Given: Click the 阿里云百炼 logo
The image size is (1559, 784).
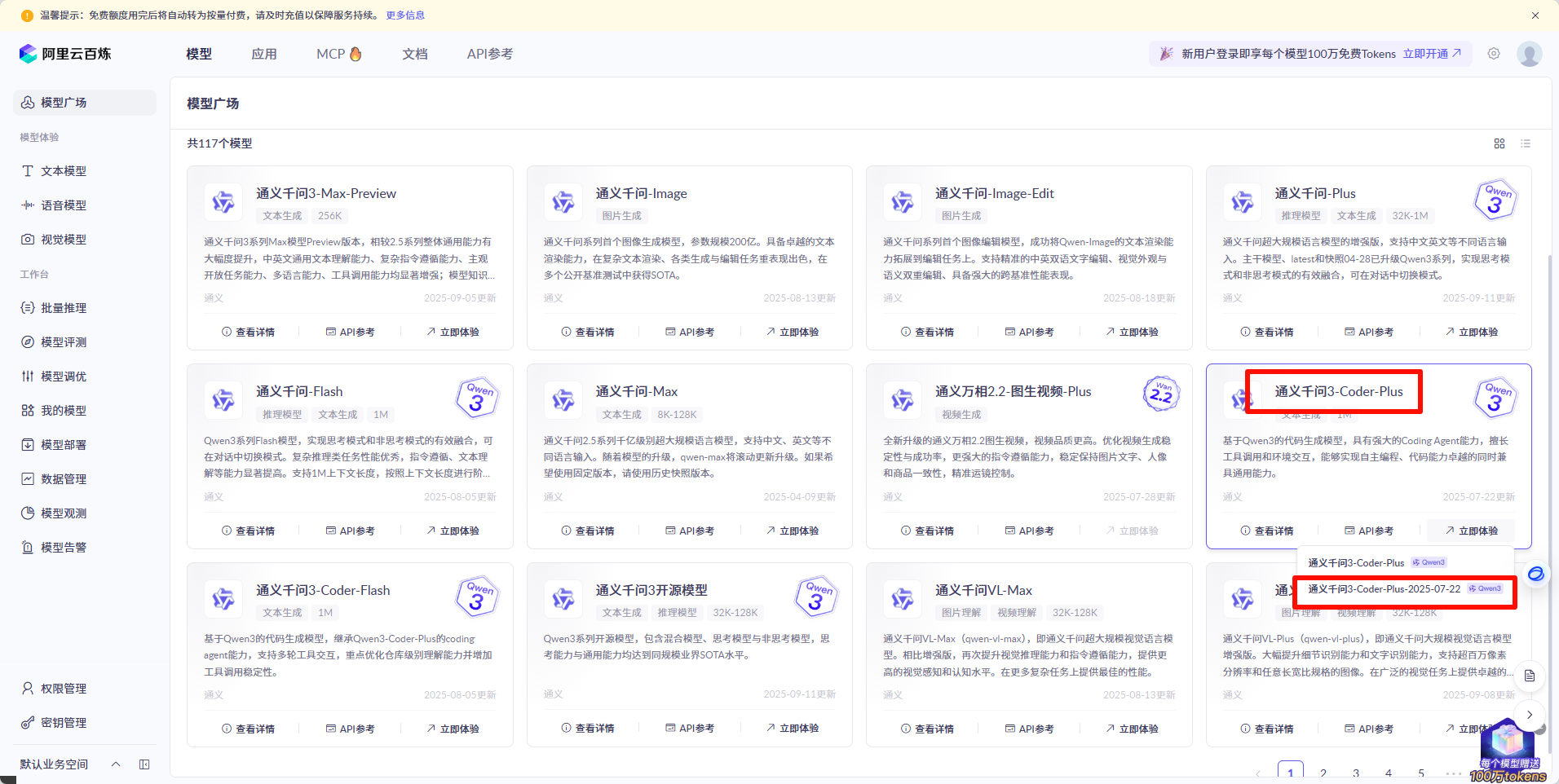Looking at the screenshot, I should tap(65, 54).
